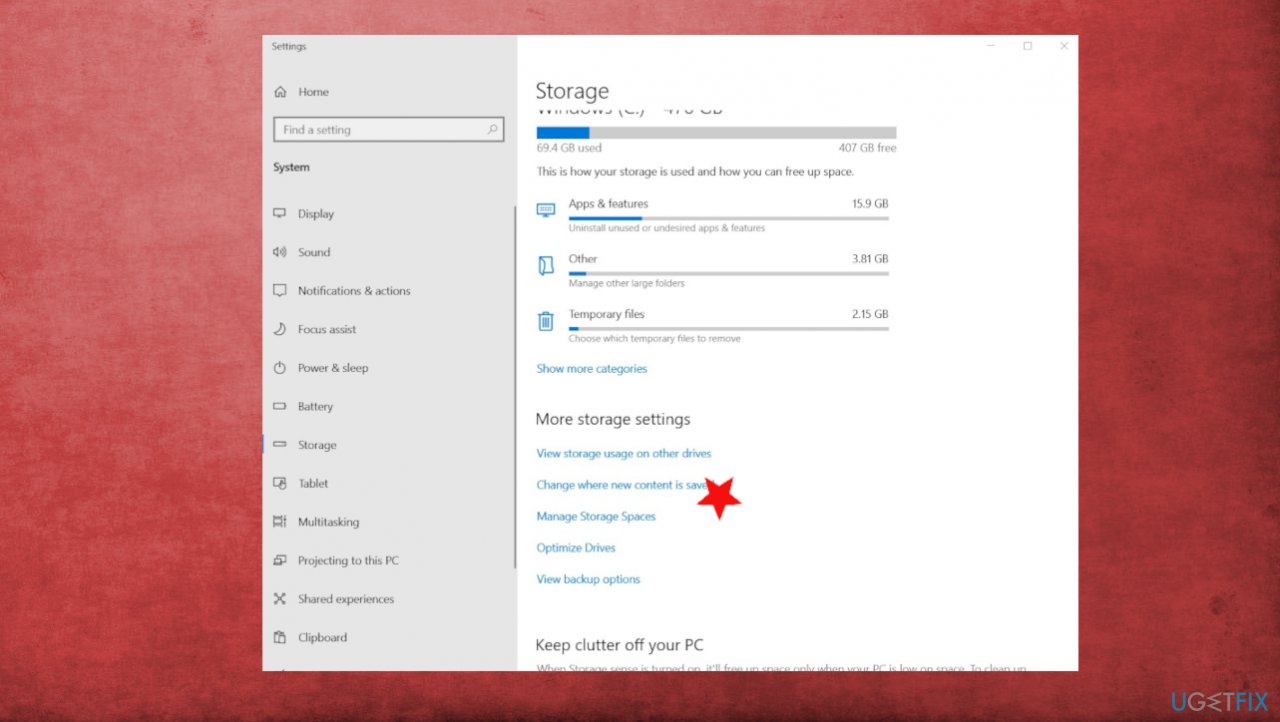This screenshot has width=1280, height=722.
Task: Open Power & sleep icon
Action: 280,368
